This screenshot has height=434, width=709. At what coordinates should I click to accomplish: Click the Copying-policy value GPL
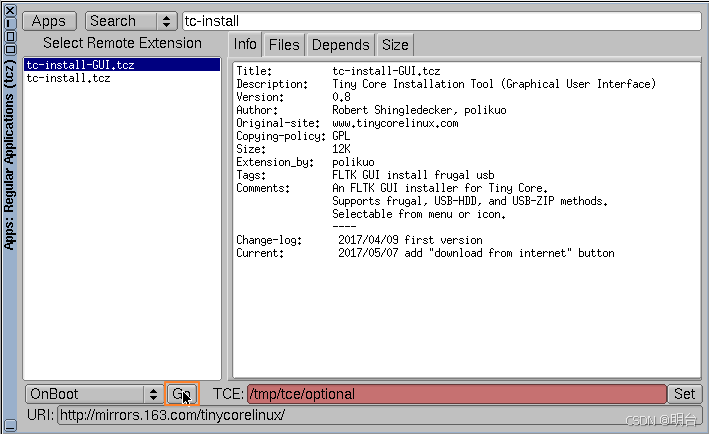[x=341, y=136]
